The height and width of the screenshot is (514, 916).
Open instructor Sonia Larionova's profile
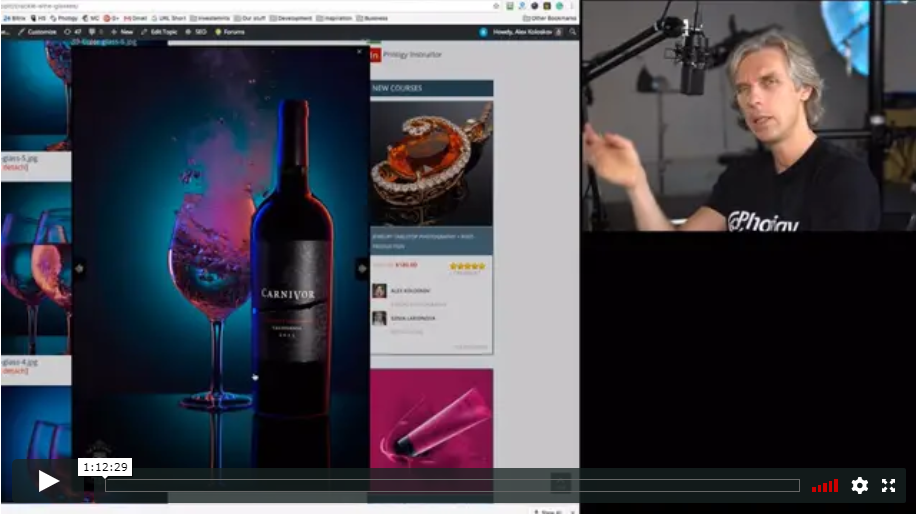pos(412,318)
